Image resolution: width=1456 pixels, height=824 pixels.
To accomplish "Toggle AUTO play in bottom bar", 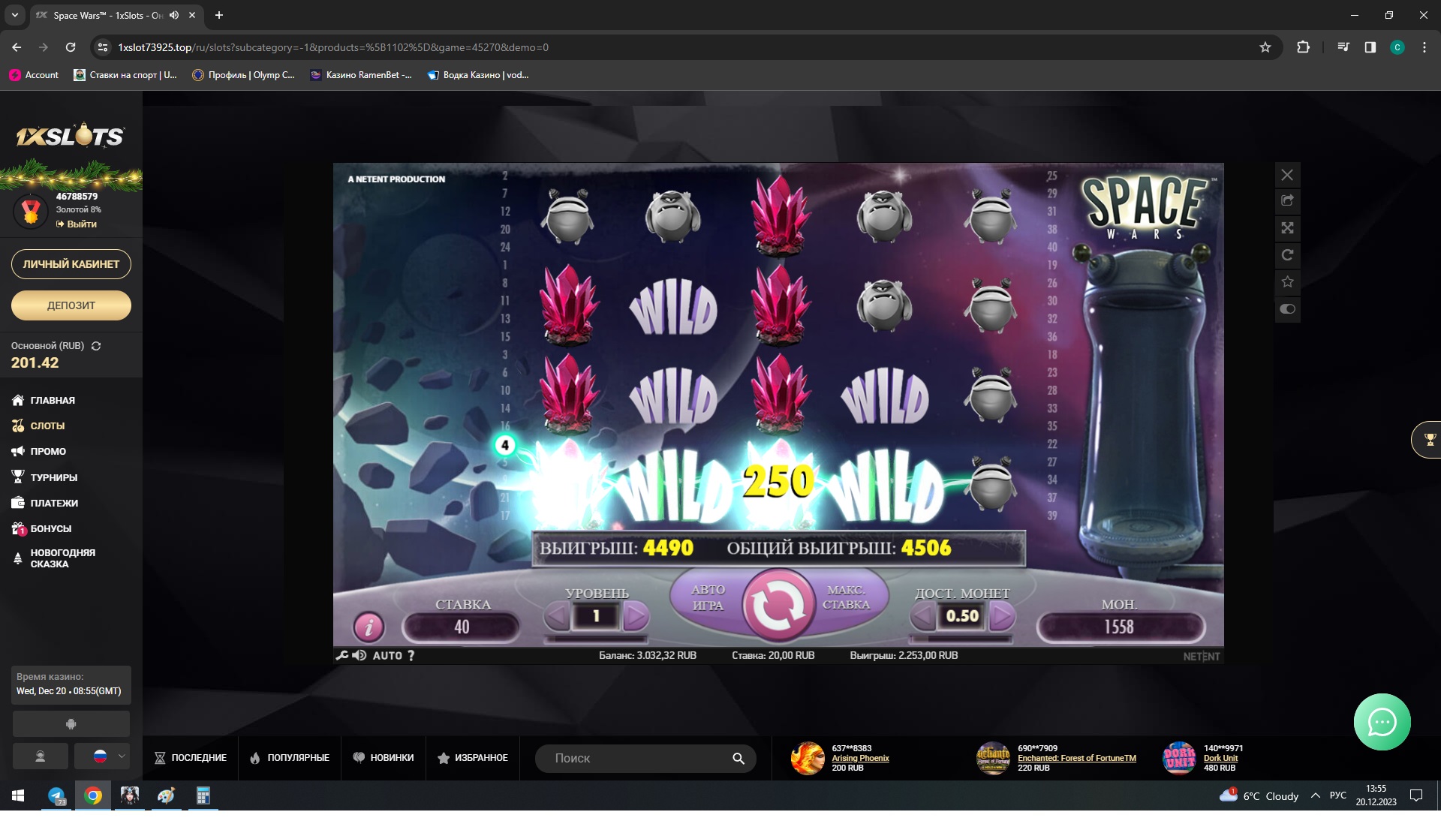I will click(x=387, y=655).
